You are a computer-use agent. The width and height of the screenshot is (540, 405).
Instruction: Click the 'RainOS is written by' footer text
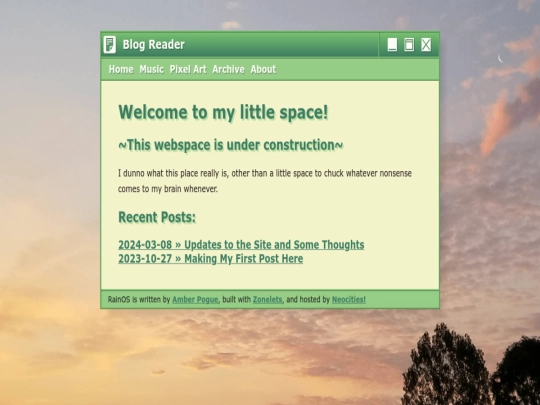(139, 300)
